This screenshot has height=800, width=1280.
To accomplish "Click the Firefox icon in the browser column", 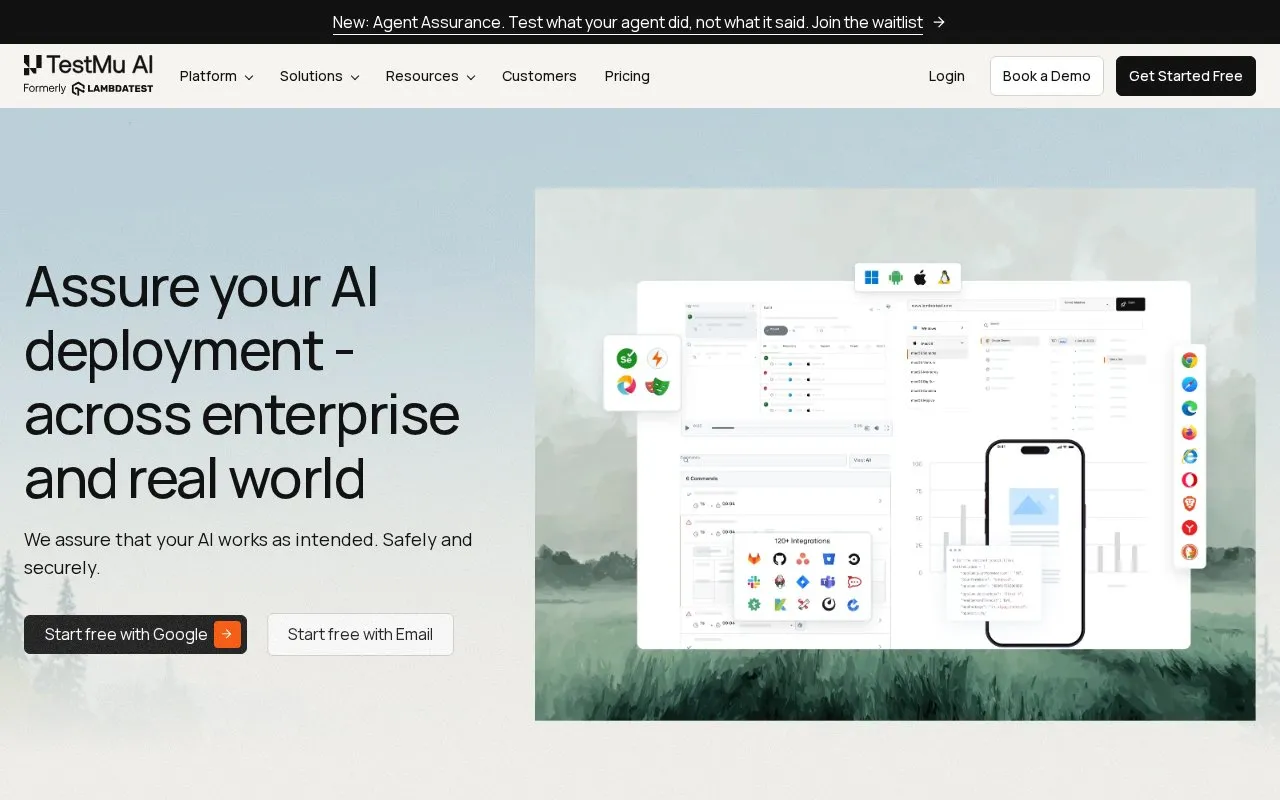I will pos(1189,432).
